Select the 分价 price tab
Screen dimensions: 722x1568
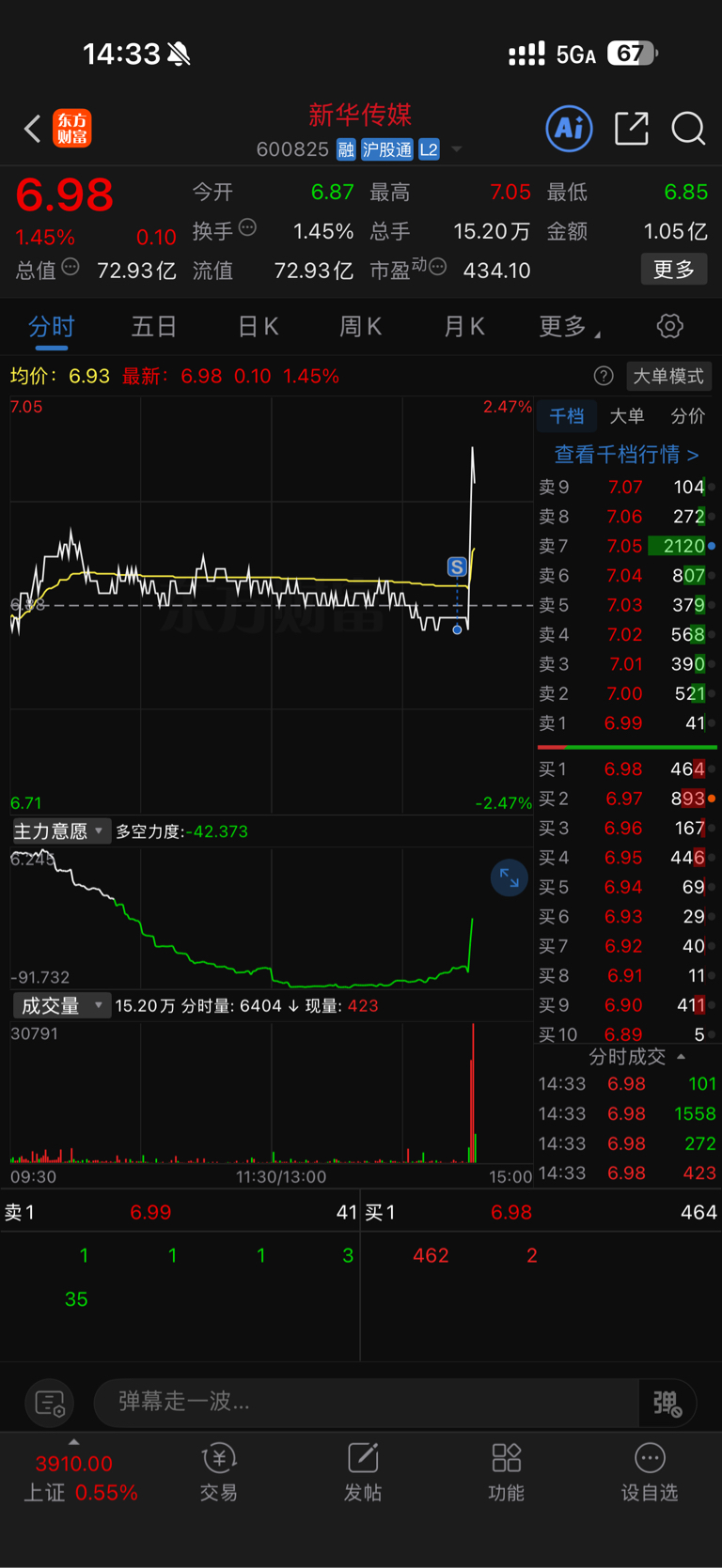coord(687,416)
